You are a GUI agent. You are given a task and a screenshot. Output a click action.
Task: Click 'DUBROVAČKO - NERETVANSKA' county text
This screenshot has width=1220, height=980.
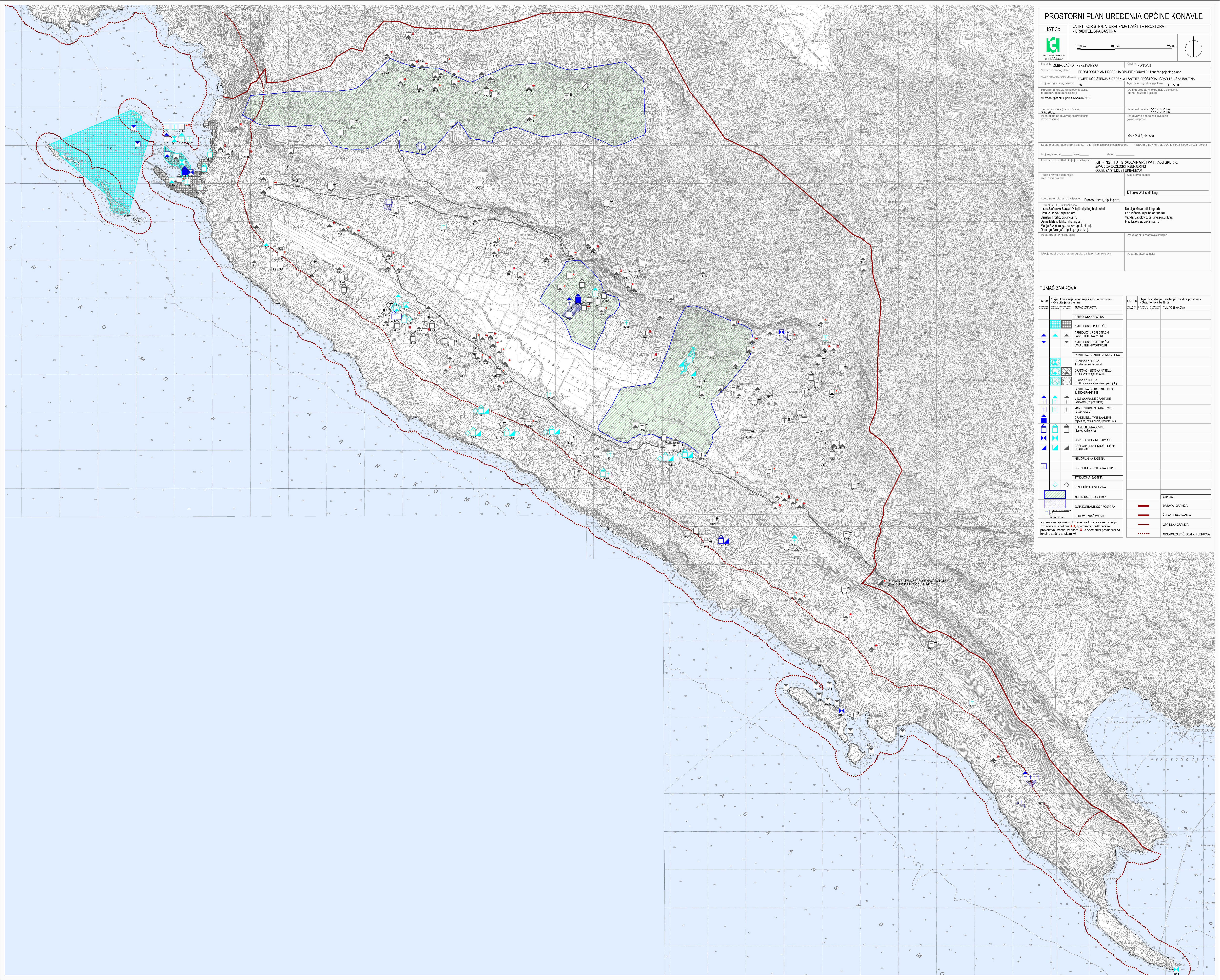click(1076, 66)
